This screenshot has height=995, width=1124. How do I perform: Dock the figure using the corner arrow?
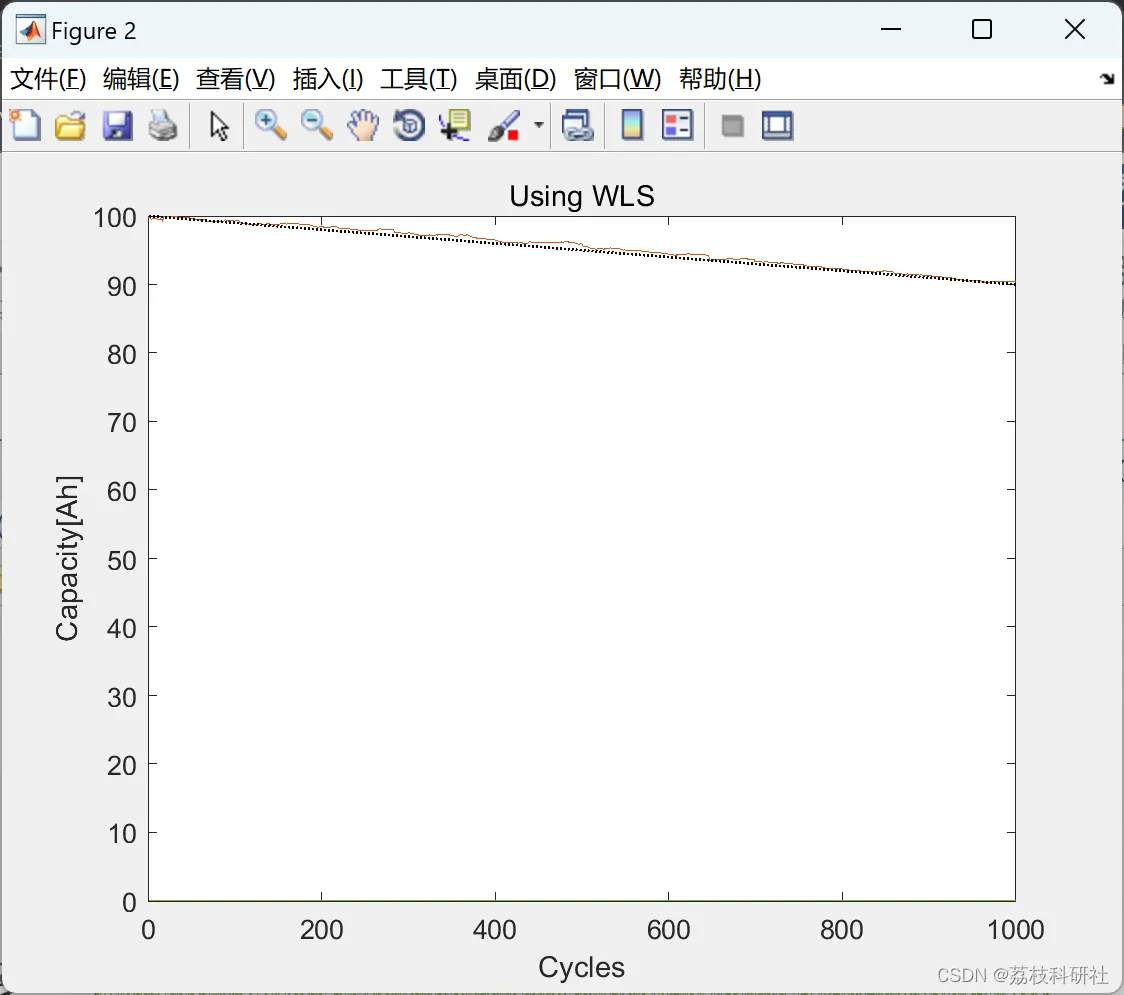tap(1108, 79)
